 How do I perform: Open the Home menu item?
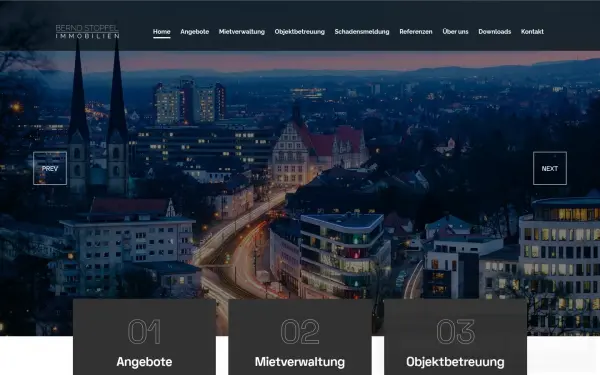click(x=161, y=32)
